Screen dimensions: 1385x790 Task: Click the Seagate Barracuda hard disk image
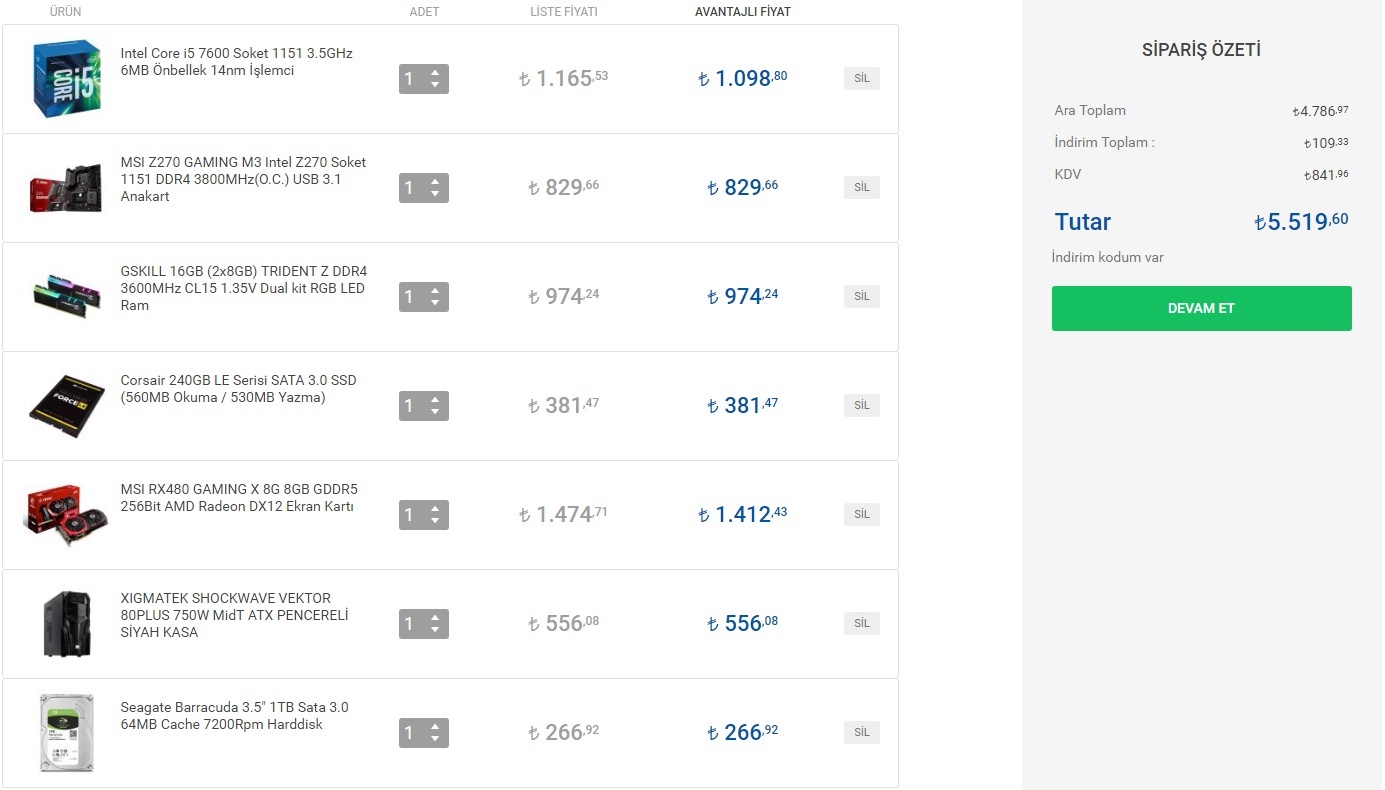tap(66, 733)
